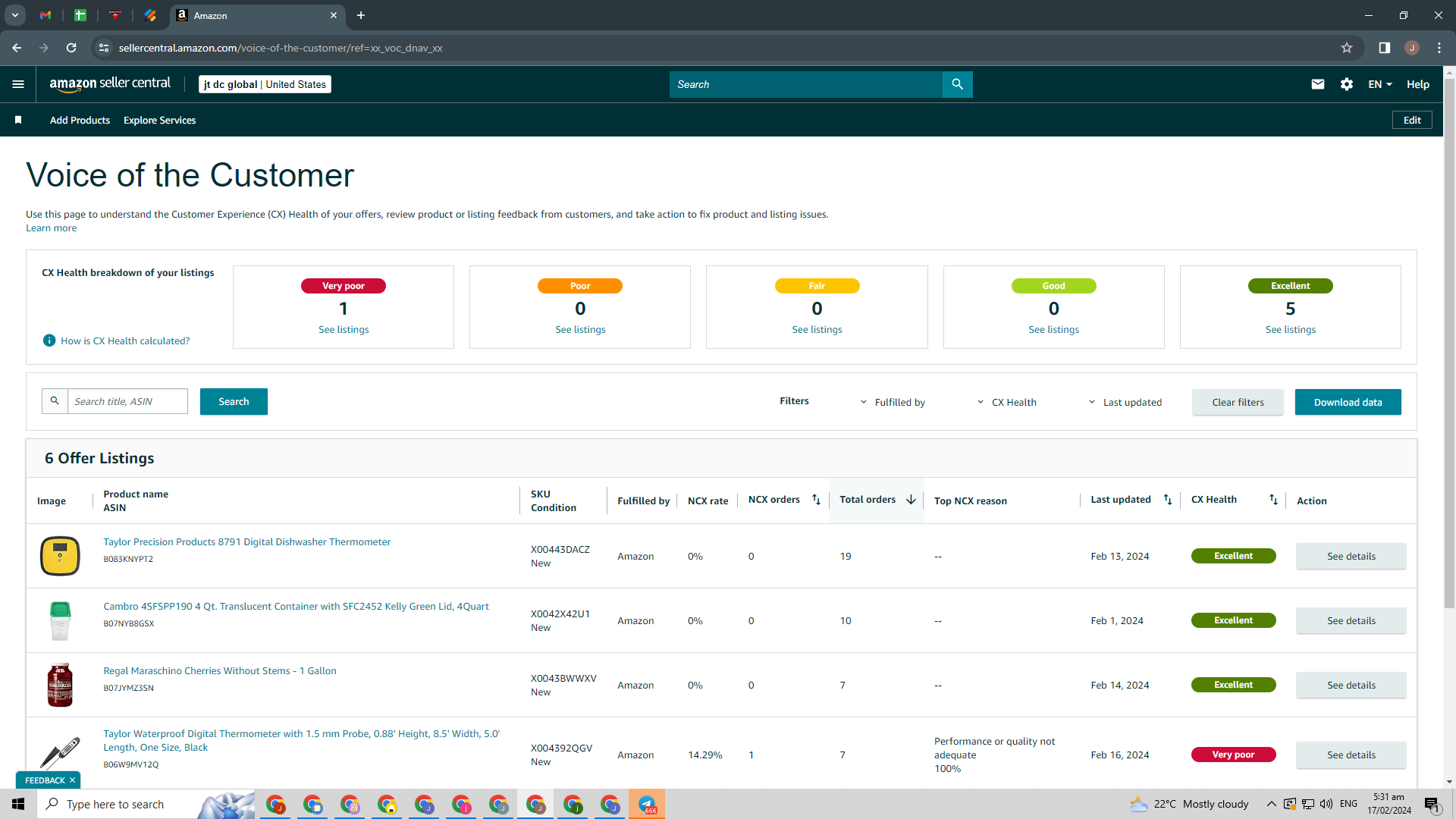Open the Windows Start menu
Viewport: 1456px width, 819px height.
pyautogui.click(x=18, y=804)
